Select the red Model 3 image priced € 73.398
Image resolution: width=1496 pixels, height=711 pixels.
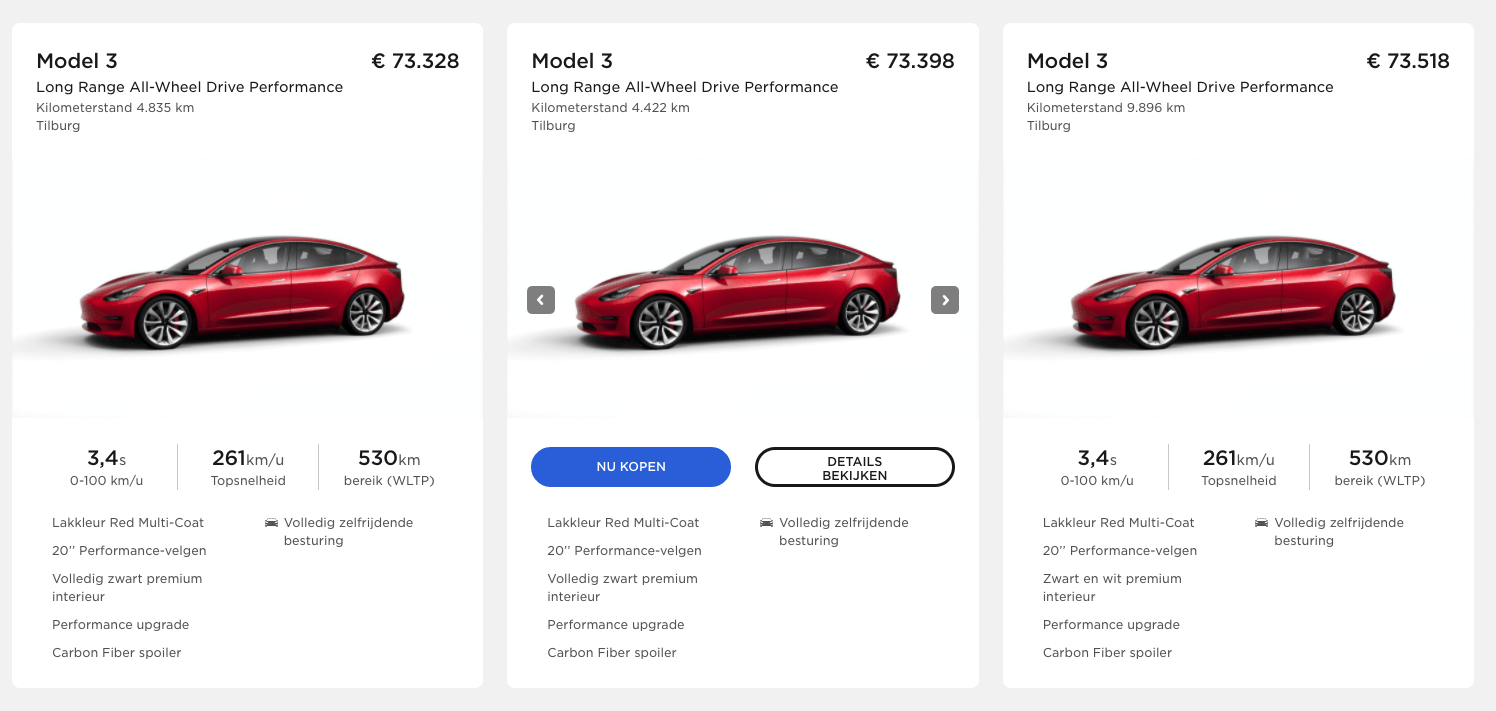(742, 291)
